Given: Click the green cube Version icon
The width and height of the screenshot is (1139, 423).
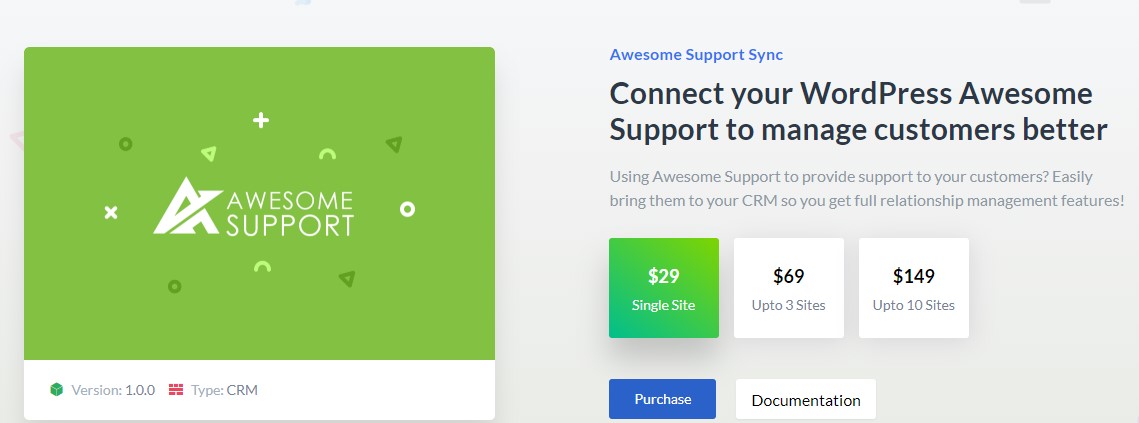Looking at the screenshot, I should tap(57, 390).
